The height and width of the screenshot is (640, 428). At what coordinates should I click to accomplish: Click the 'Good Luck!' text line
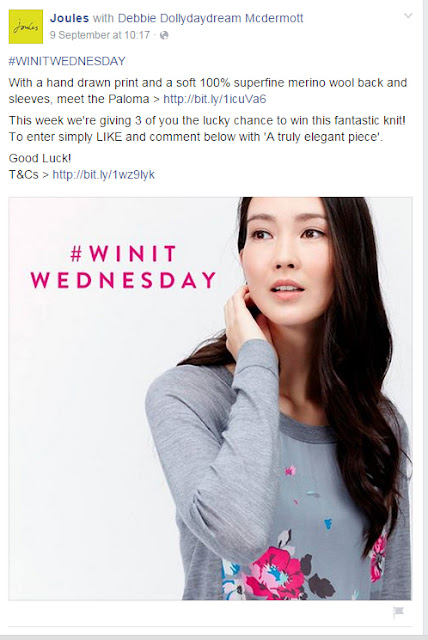tap(40, 158)
